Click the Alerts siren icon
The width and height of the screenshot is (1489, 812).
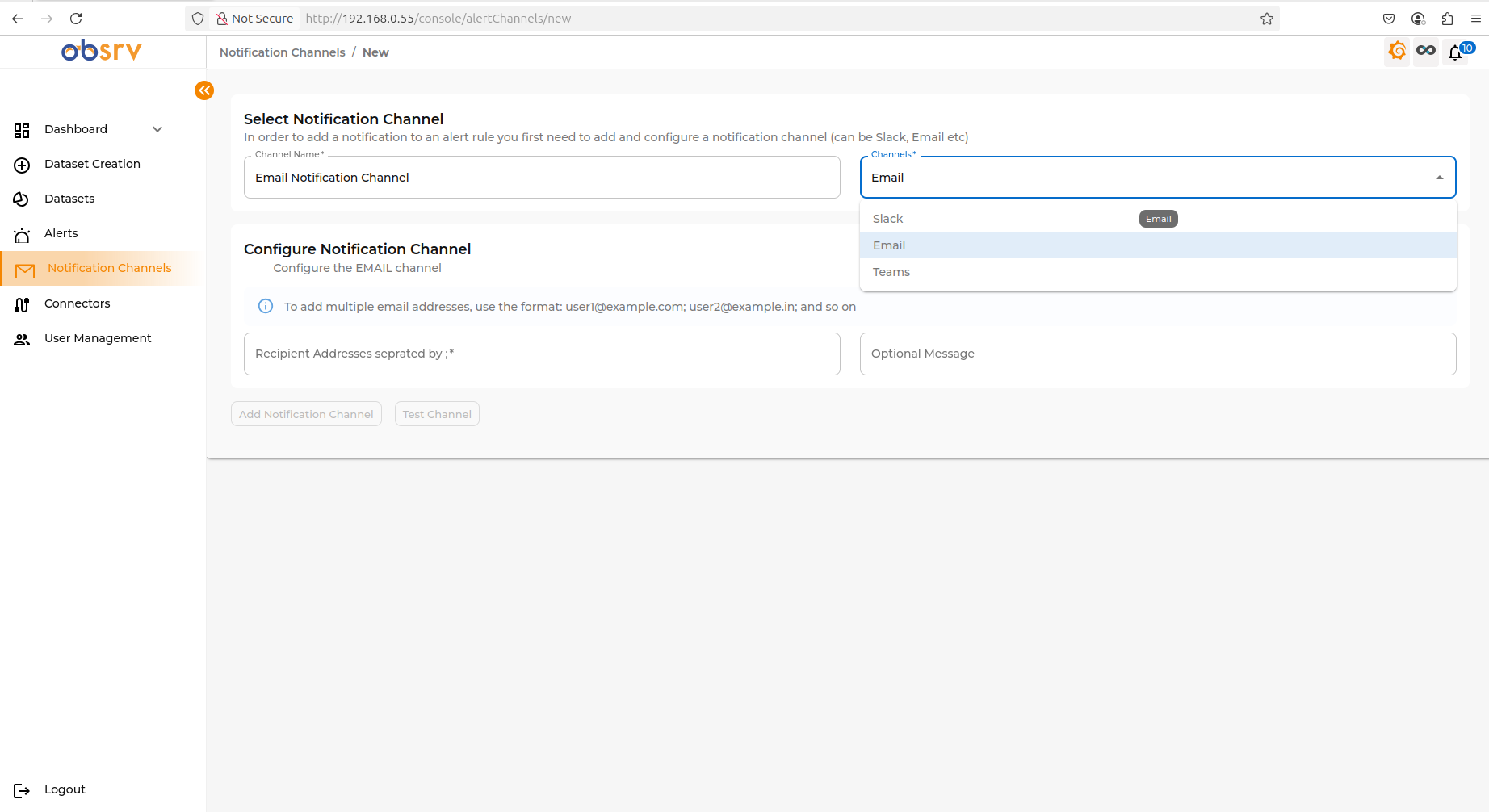22,234
